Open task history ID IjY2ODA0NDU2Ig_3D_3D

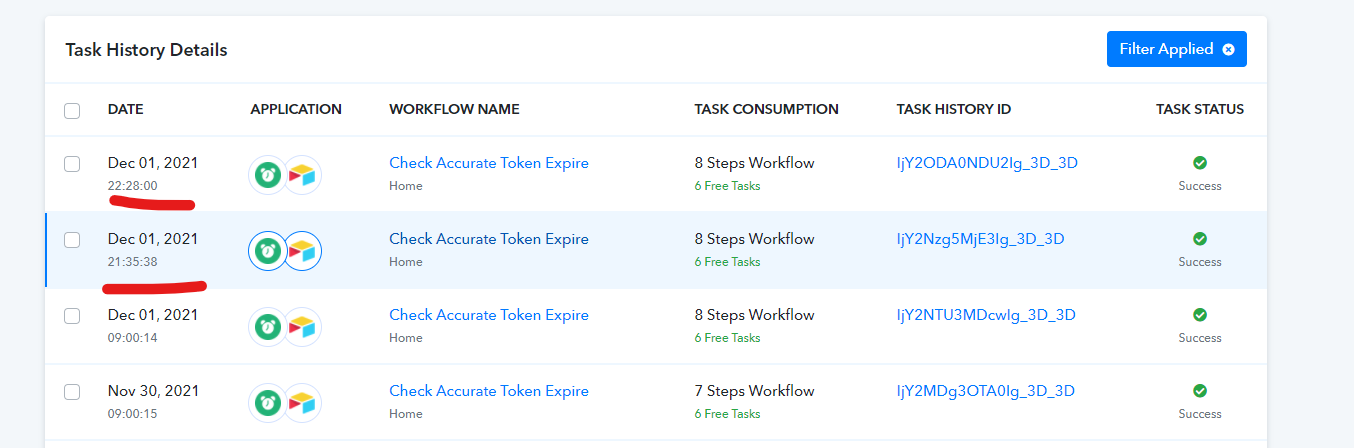[x=987, y=163]
